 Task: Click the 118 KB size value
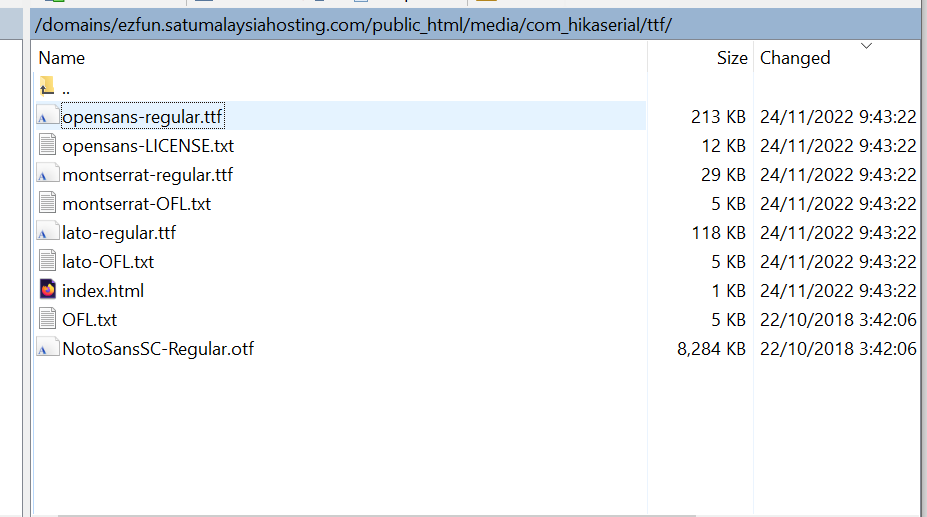click(x=718, y=233)
